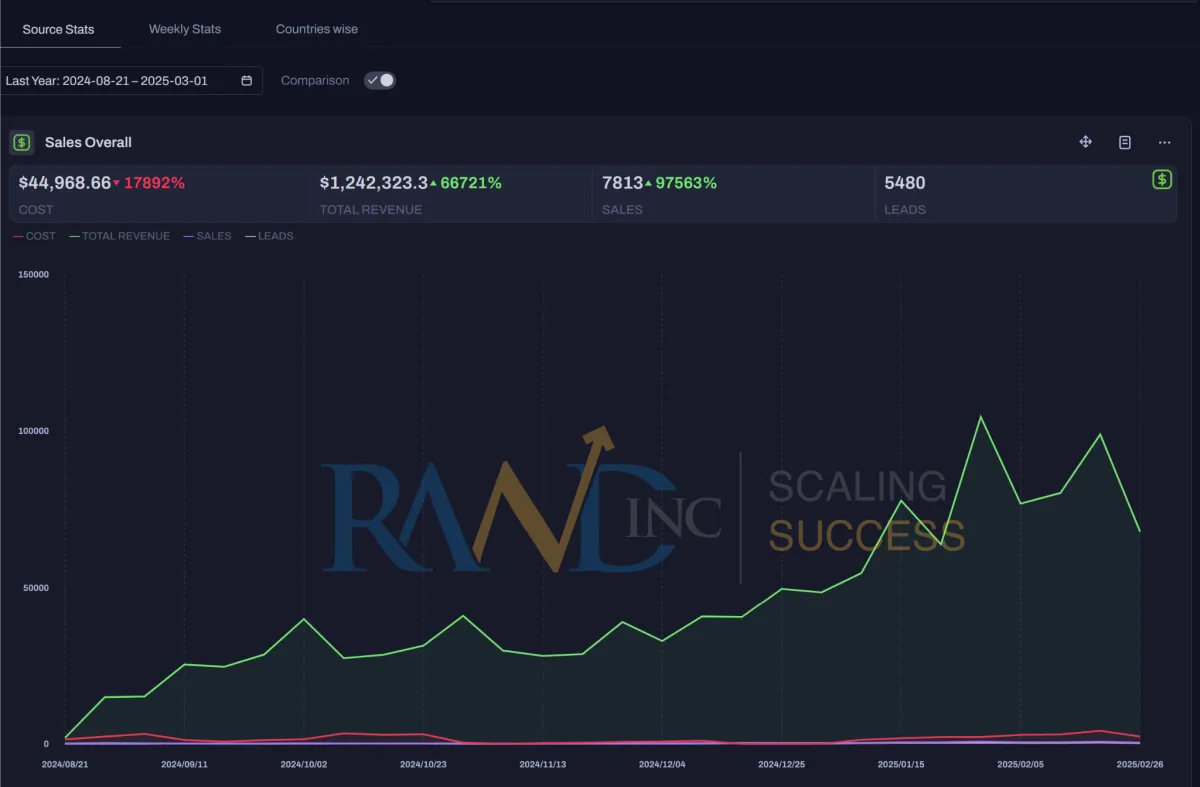
Task: Click the $1,242,323.3 total revenue value
Action: 374,183
